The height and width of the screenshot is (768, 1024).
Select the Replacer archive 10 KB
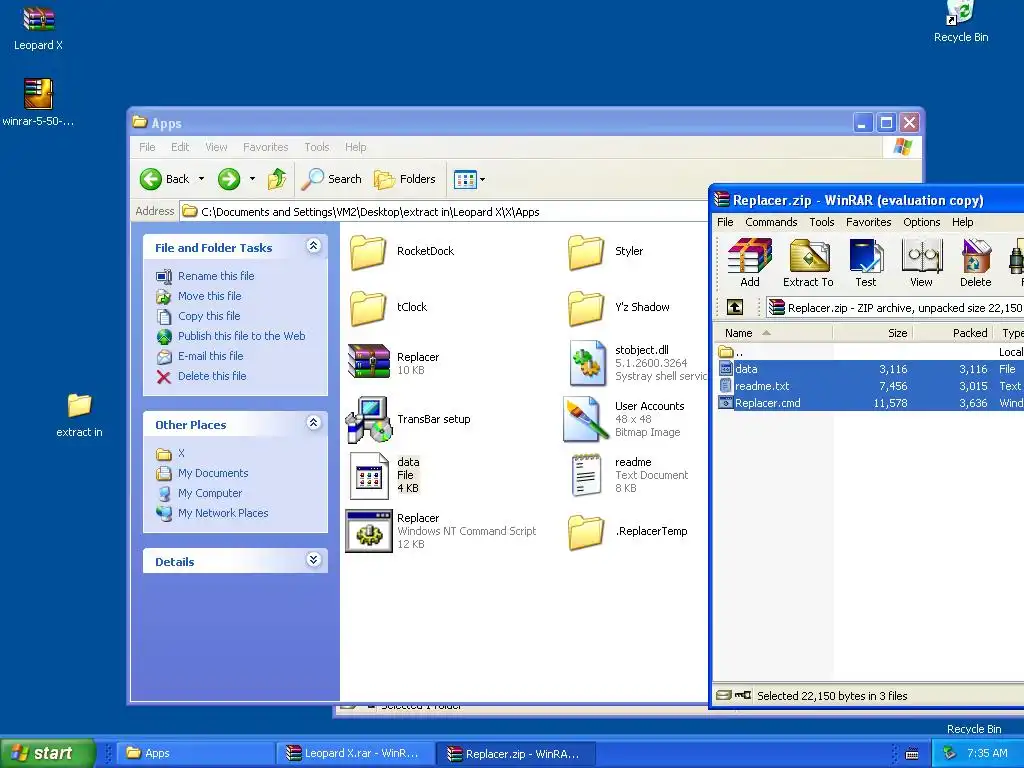(394, 362)
